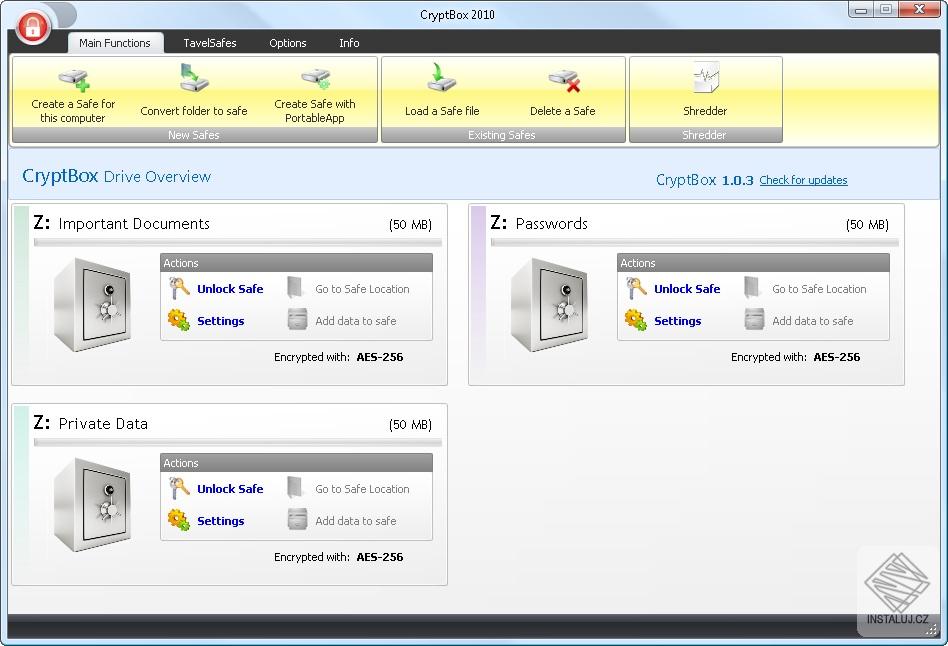
Task: Click the Passwords safe usage bar
Action: pyautogui.click(x=695, y=243)
